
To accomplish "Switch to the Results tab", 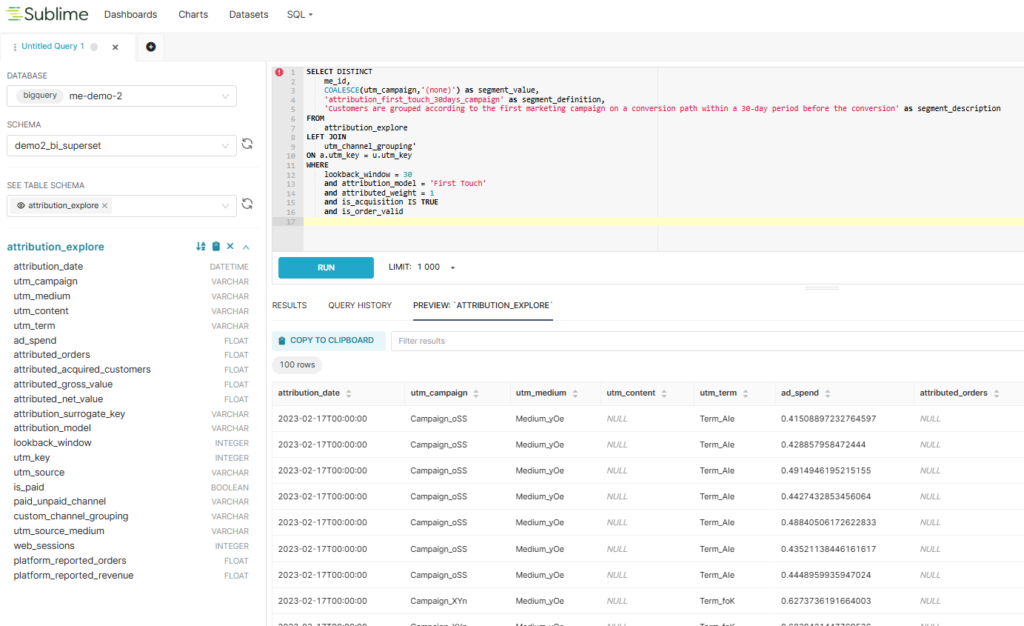I will click(x=289, y=305).
